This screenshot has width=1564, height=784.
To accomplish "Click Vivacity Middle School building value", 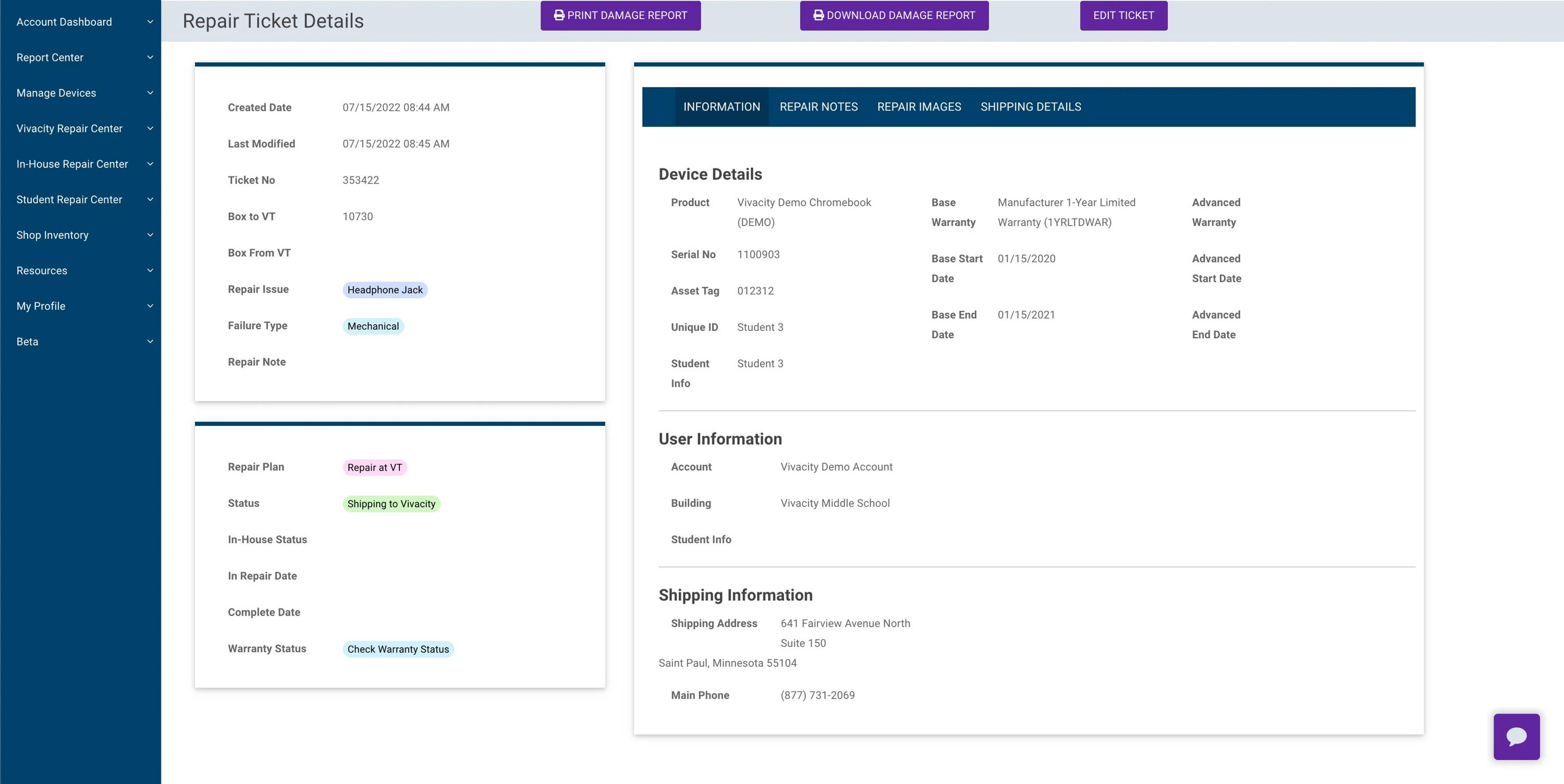I will pyautogui.click(x=835, y=504).
